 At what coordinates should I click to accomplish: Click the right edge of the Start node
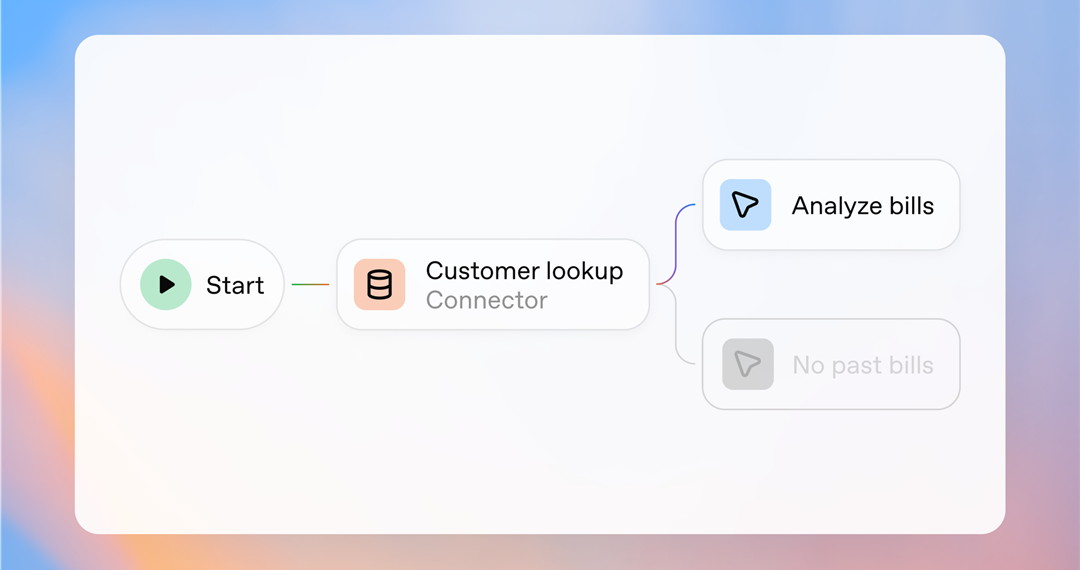pos(282,285)
